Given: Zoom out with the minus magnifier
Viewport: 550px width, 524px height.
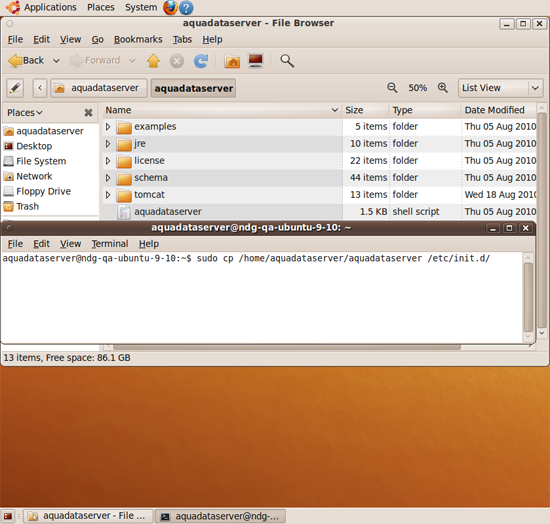Looking at the screenshot, I should point(392,88).
